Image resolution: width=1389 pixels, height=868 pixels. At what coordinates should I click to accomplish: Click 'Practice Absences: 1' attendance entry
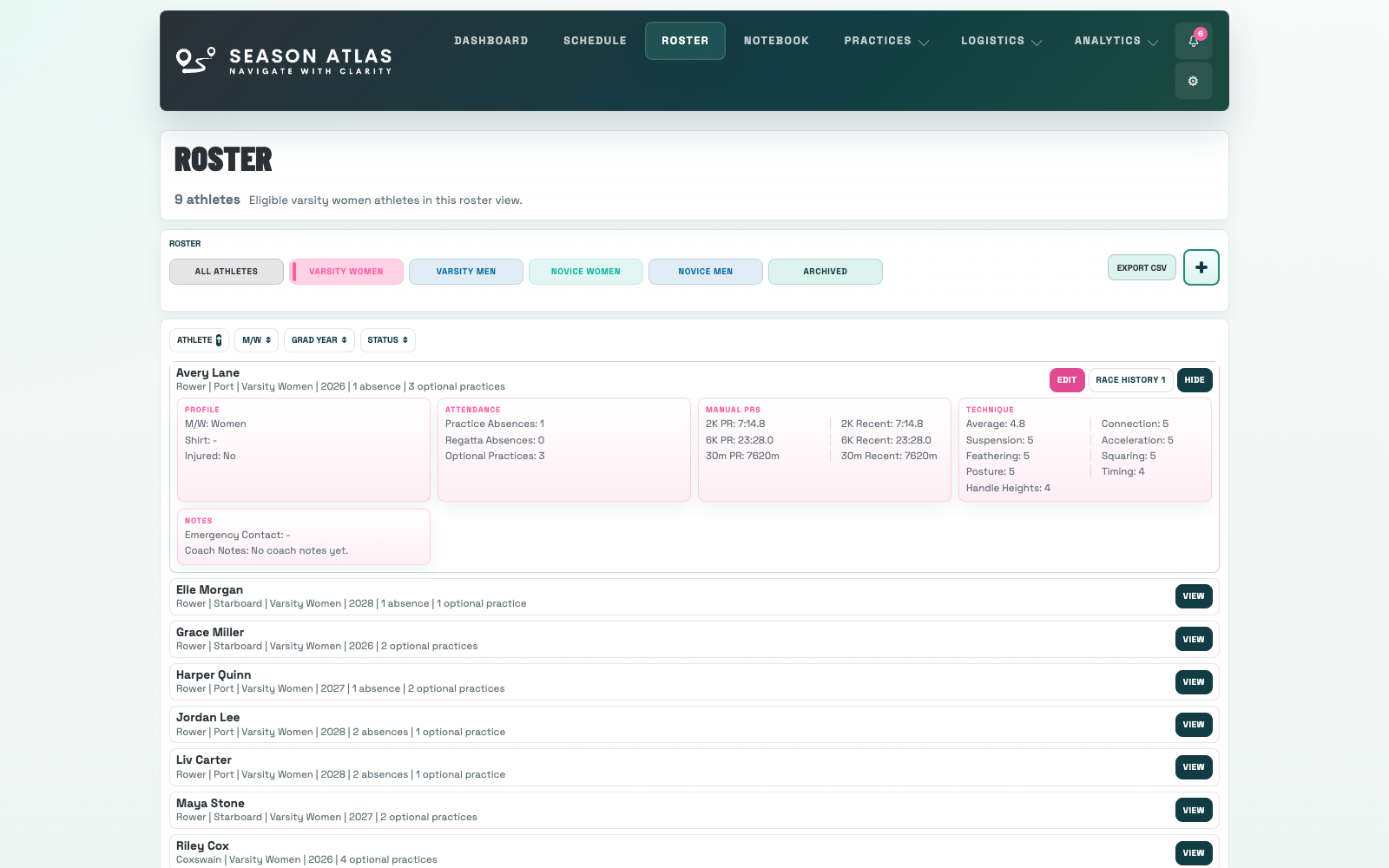coord(495,424)
